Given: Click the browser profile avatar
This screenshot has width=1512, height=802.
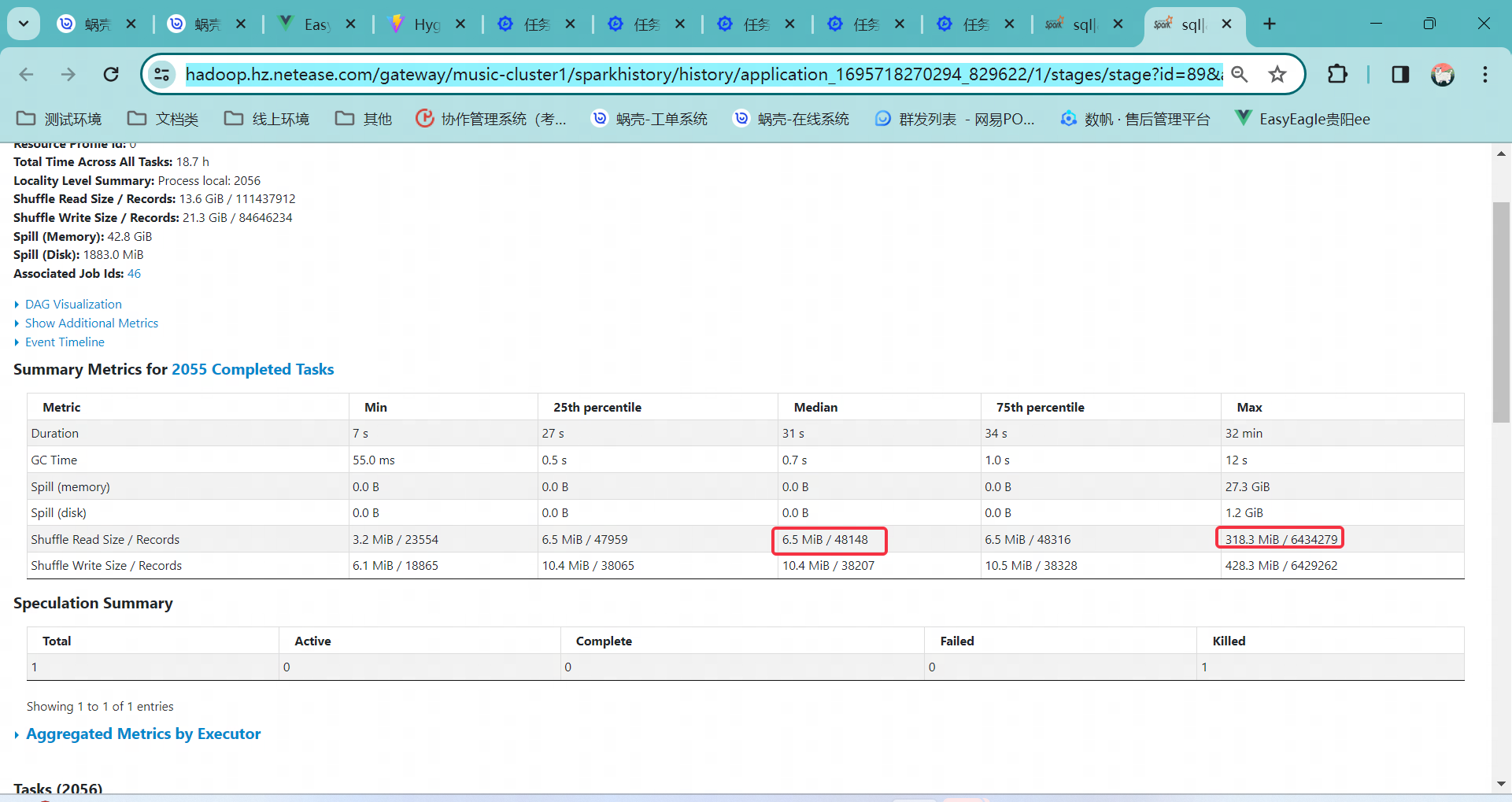Looking at the screenshot, I should (x=1444, y=74).
